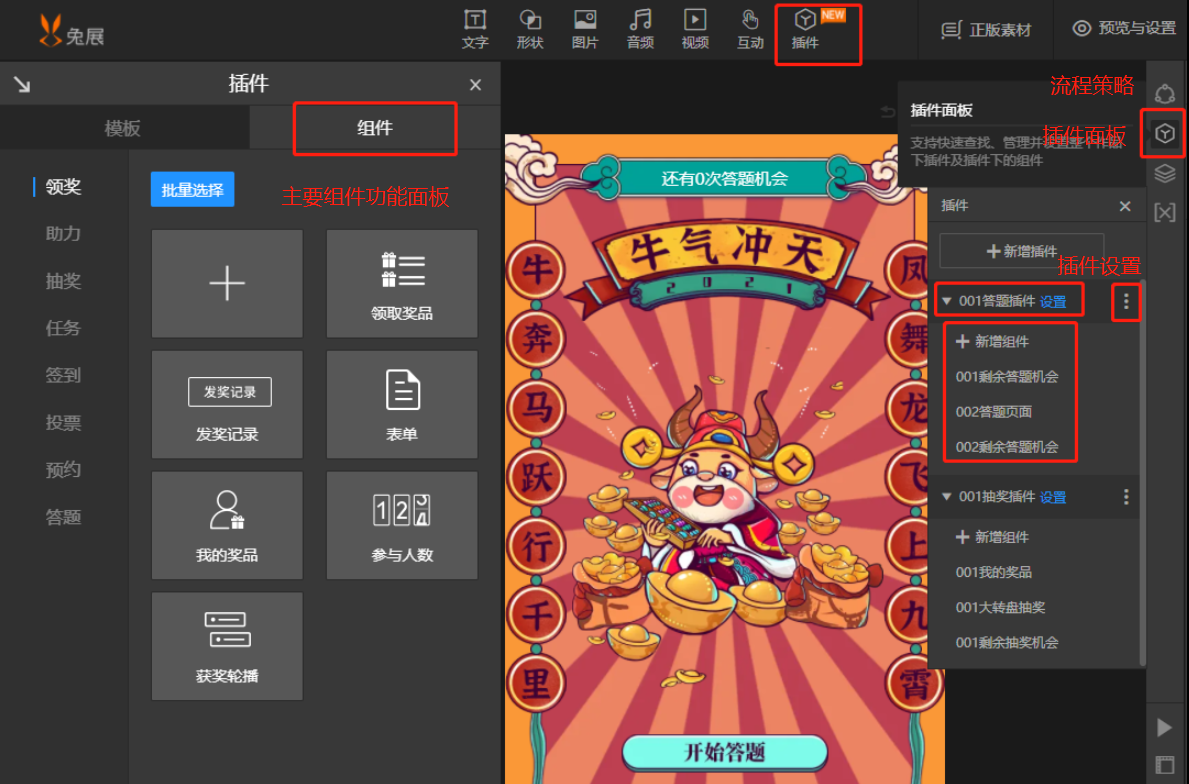The height and width of the screenshot is (784, 1189).
Task: Select 001我的奖品 component
Action: (x=993, y=572)
